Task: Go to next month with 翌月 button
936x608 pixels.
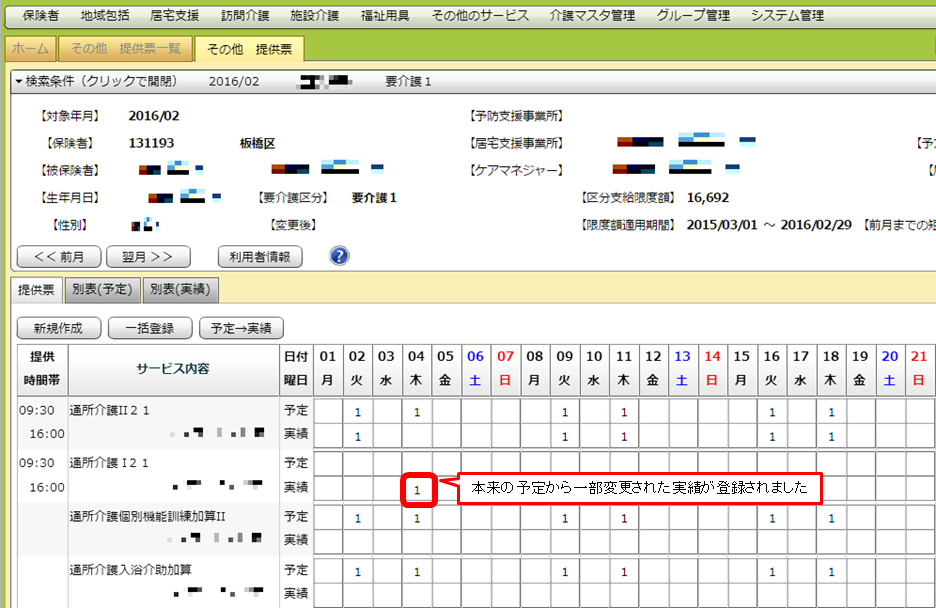Action: click(148, 256)
